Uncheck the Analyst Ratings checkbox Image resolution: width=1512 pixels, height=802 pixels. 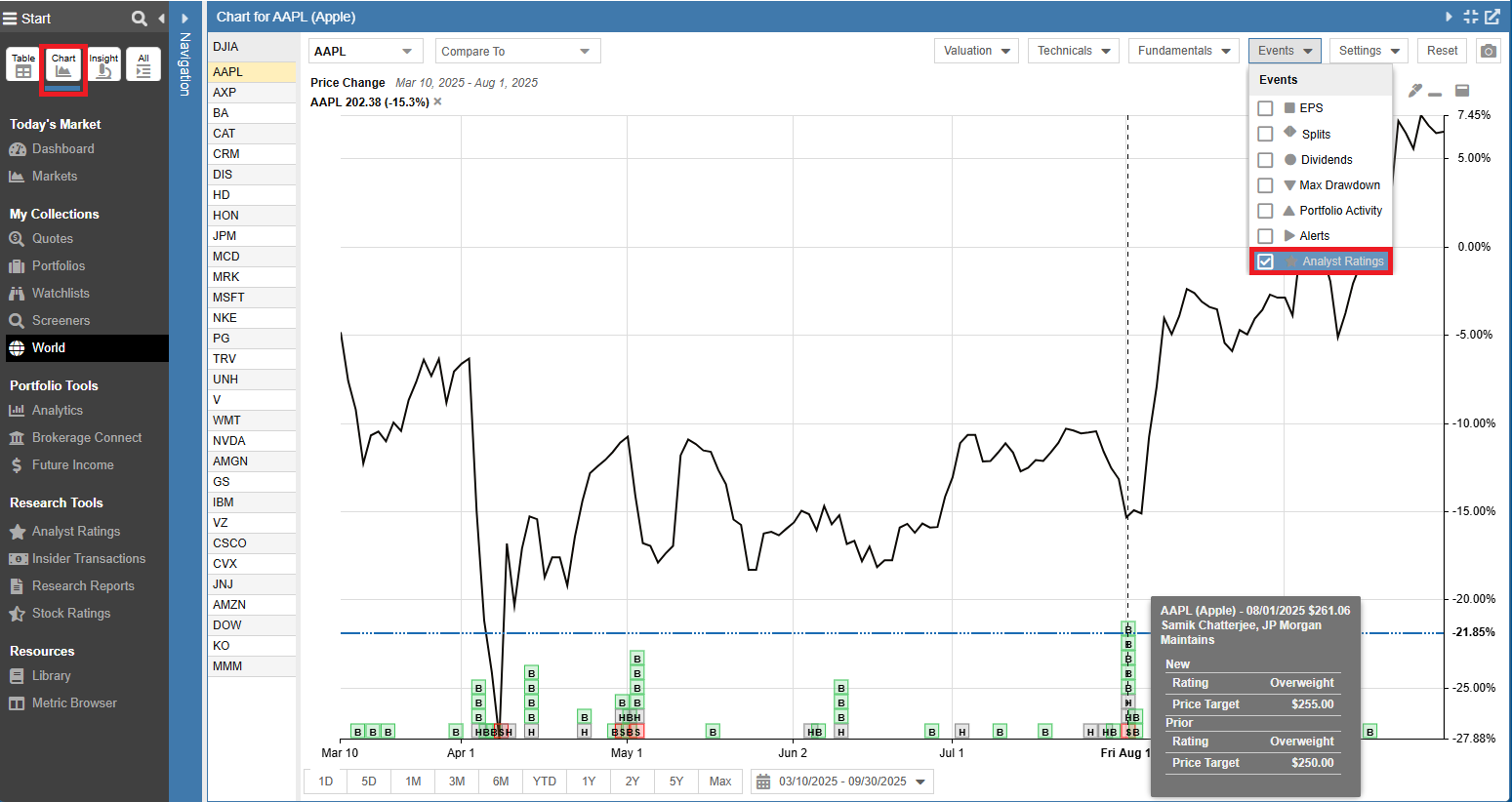click(1265, 261)
